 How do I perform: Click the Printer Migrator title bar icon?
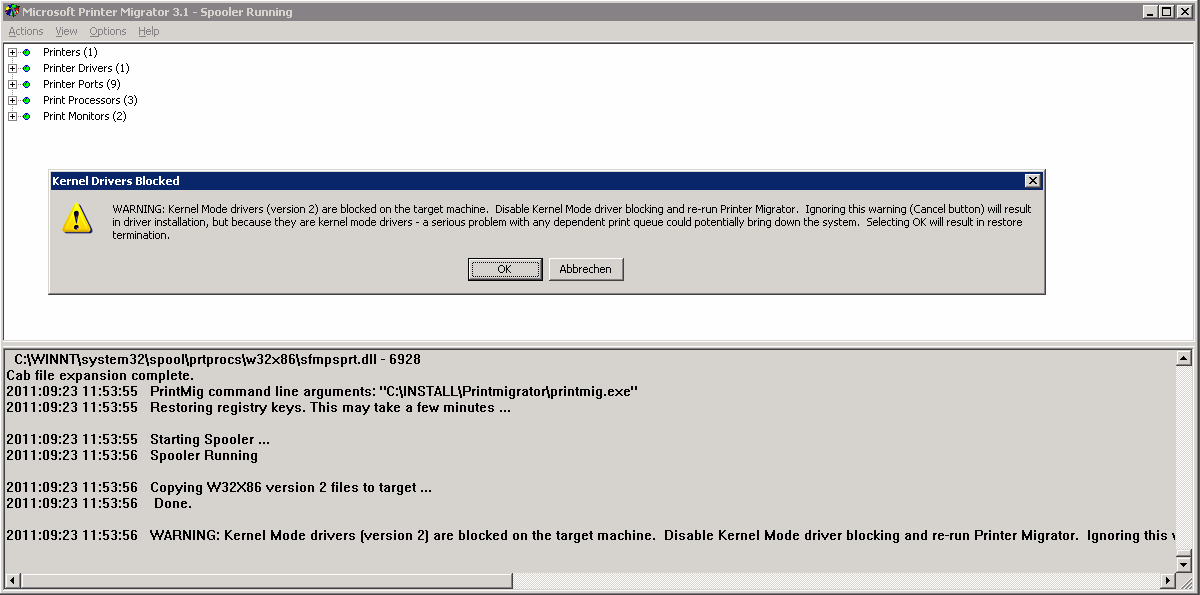coord(11,11)
